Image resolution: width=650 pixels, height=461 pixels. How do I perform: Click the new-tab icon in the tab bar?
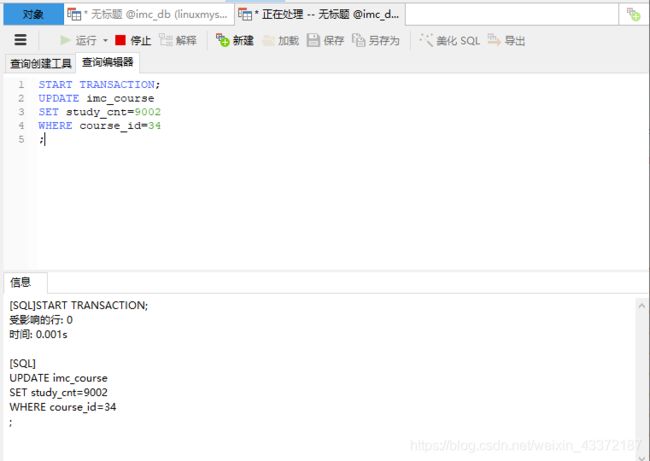[633, 15]
